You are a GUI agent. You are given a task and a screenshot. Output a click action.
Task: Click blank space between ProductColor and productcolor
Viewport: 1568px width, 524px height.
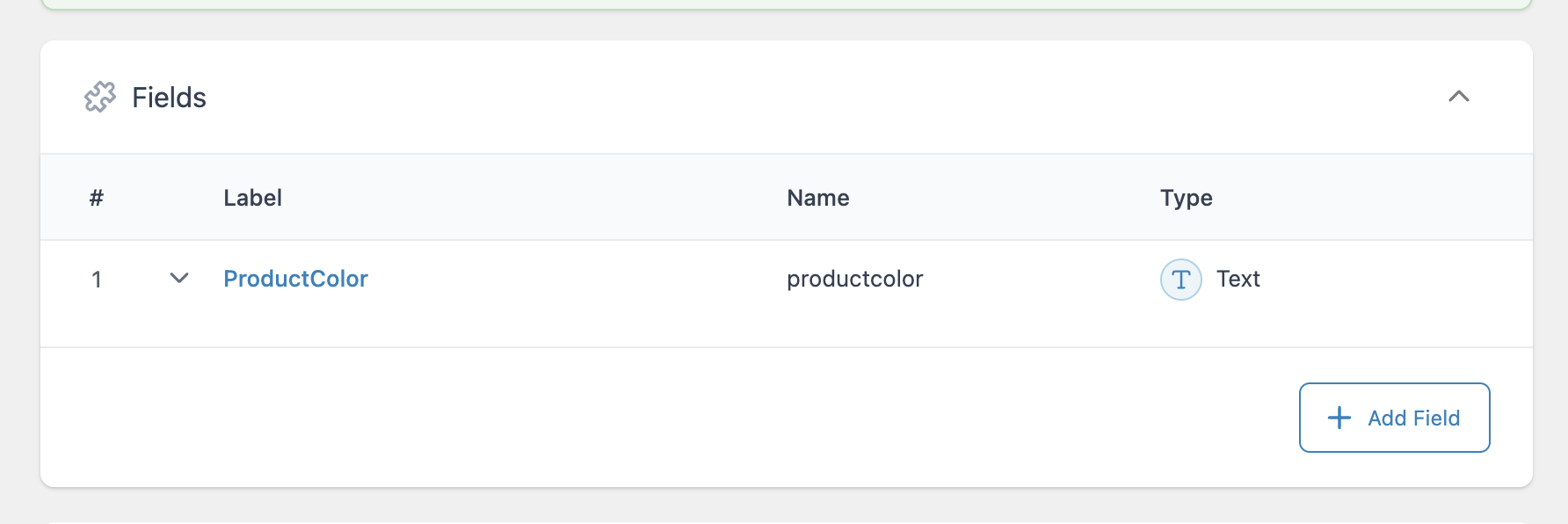[576, 280]
